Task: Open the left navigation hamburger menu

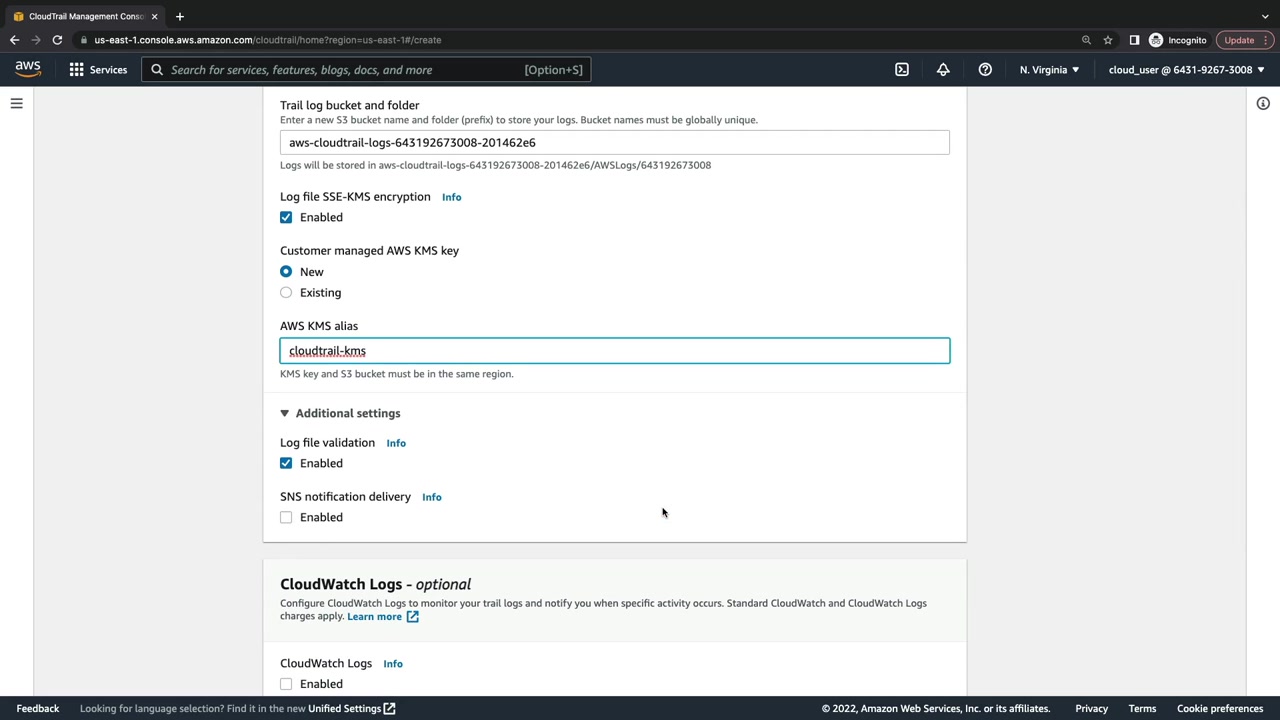Action: tap(17, 103)
